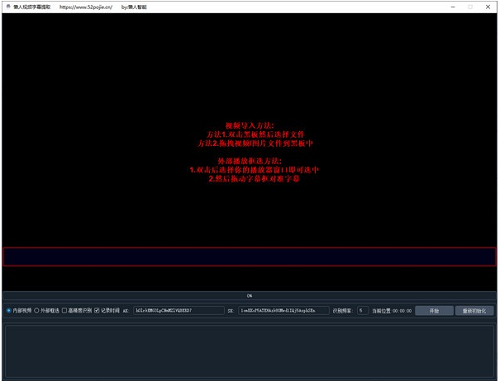Close the application window
This screenshot has height=381, width=500.
(488, 7)
